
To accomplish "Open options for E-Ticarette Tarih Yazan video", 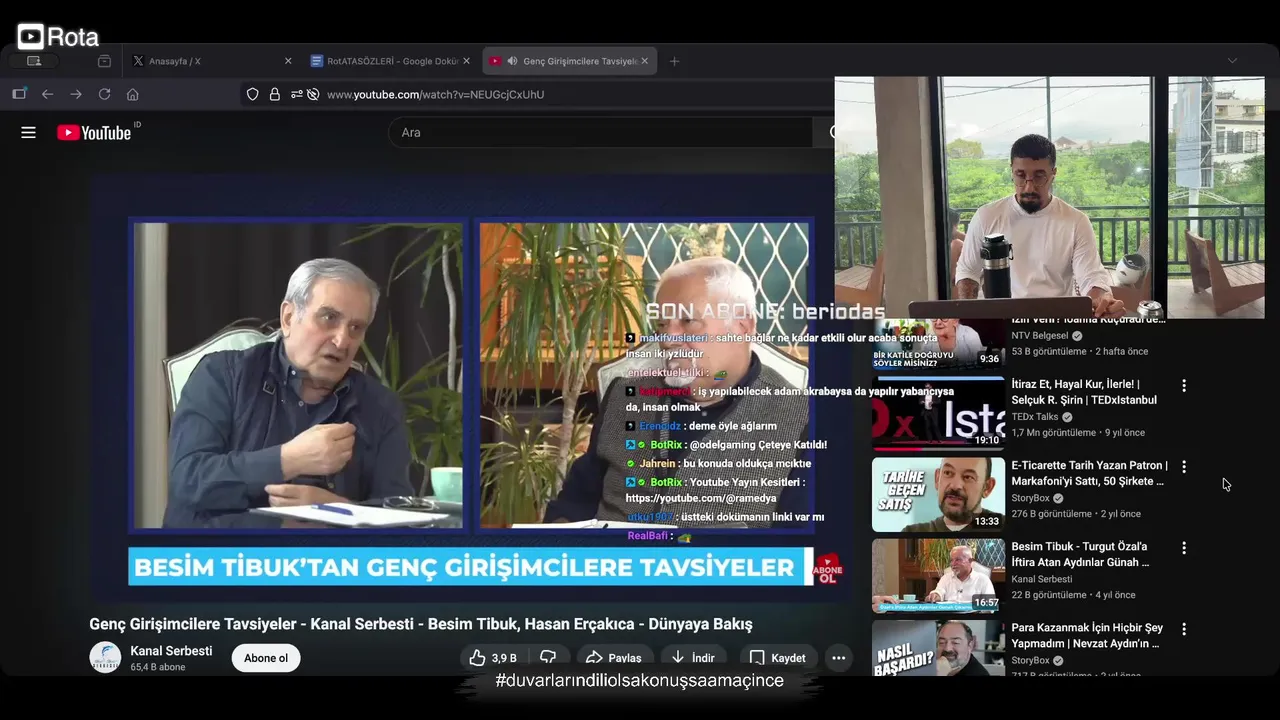I will tap(1184, 467).
